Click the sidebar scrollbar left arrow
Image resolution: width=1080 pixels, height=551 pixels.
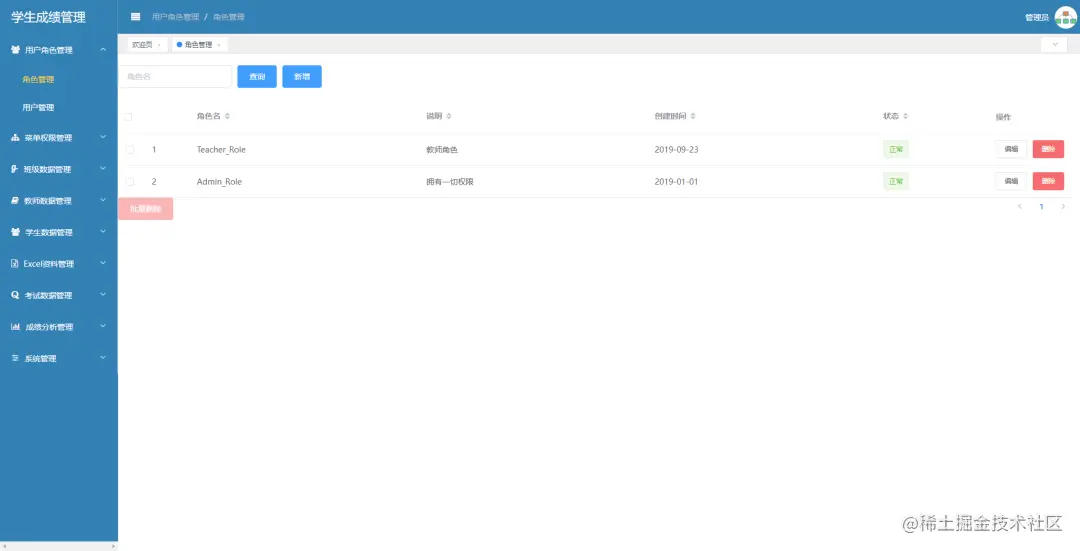[x=3, y=546]
